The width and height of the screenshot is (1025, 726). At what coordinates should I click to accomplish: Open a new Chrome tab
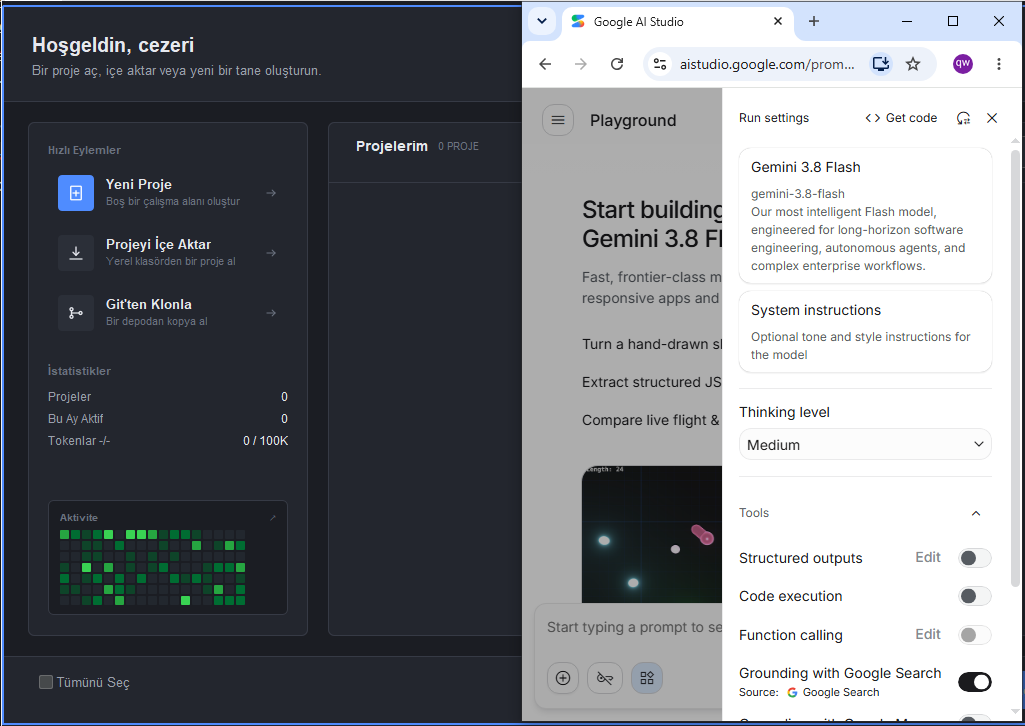(814, 22)
